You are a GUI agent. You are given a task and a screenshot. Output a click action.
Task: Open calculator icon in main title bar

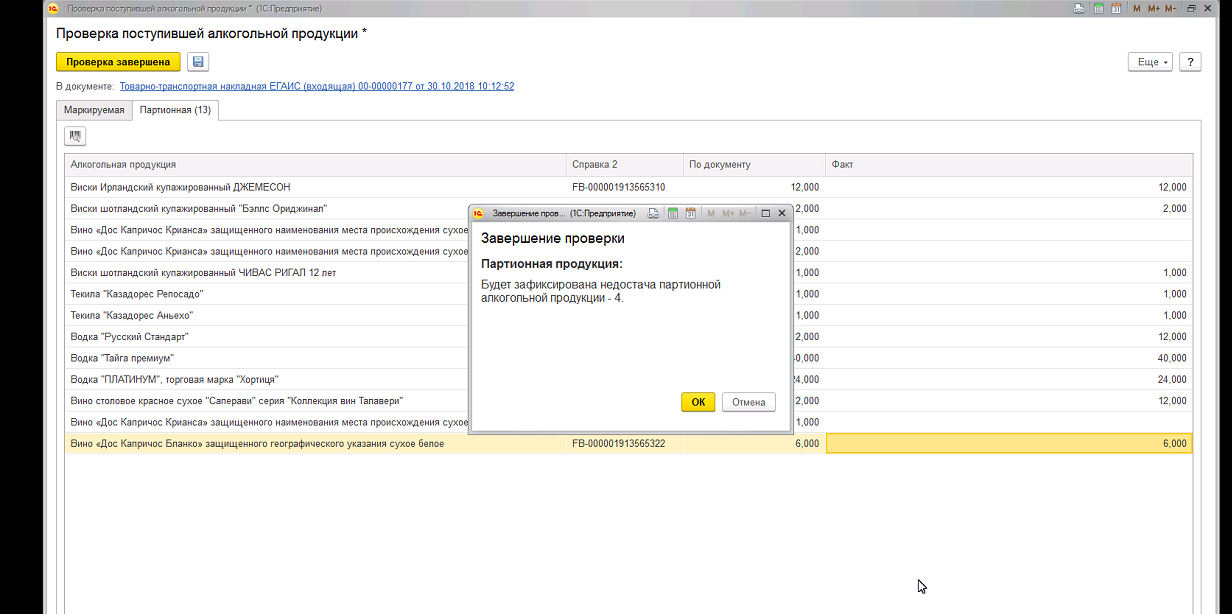coord(1098,8)
